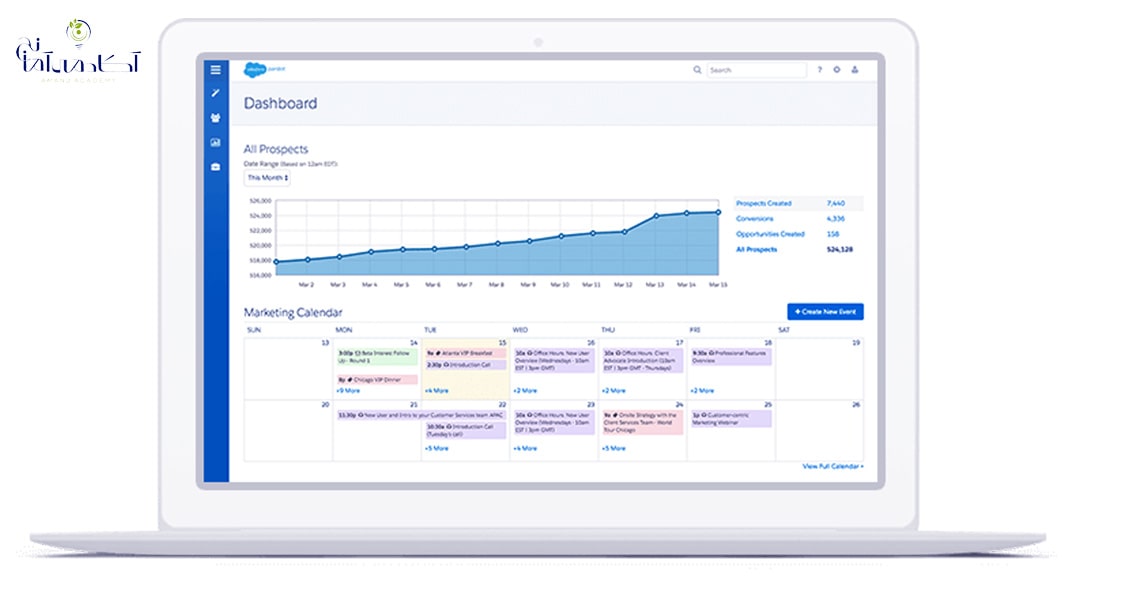Open the View Full Calendar link

tap(833, 467)
